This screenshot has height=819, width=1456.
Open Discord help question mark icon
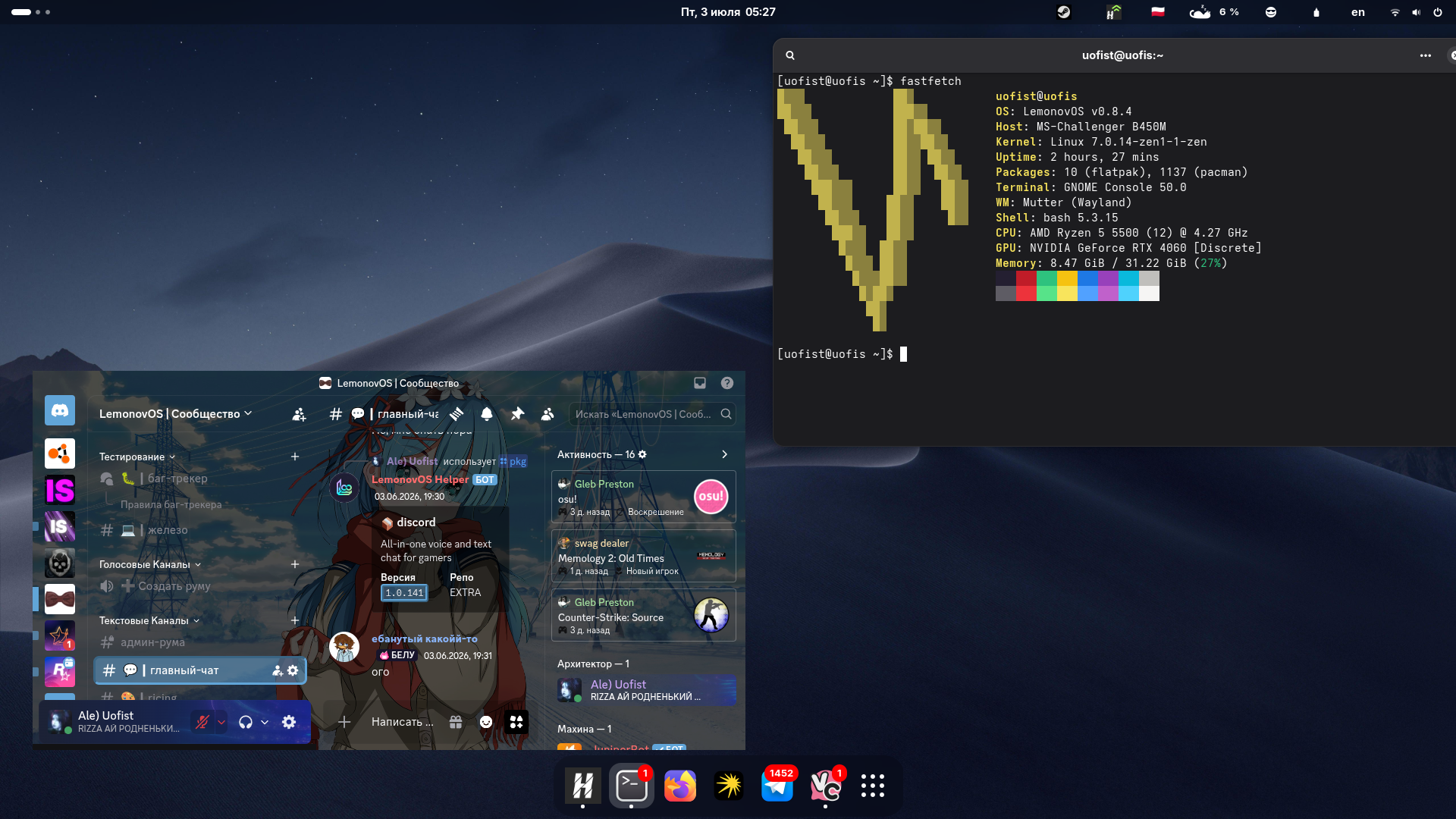coord(727,383)
